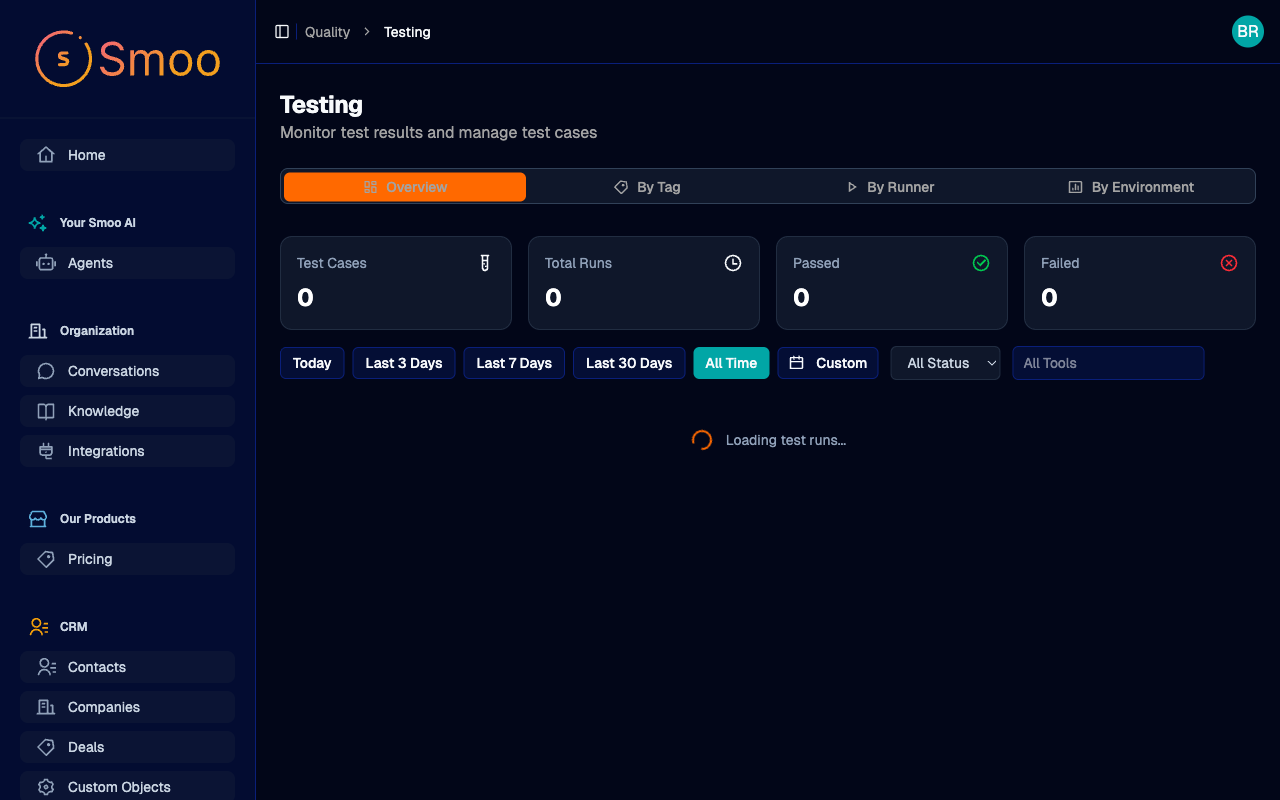Click the red error icon on Failed card
1280x800 pixels.
click(1228, 263)
